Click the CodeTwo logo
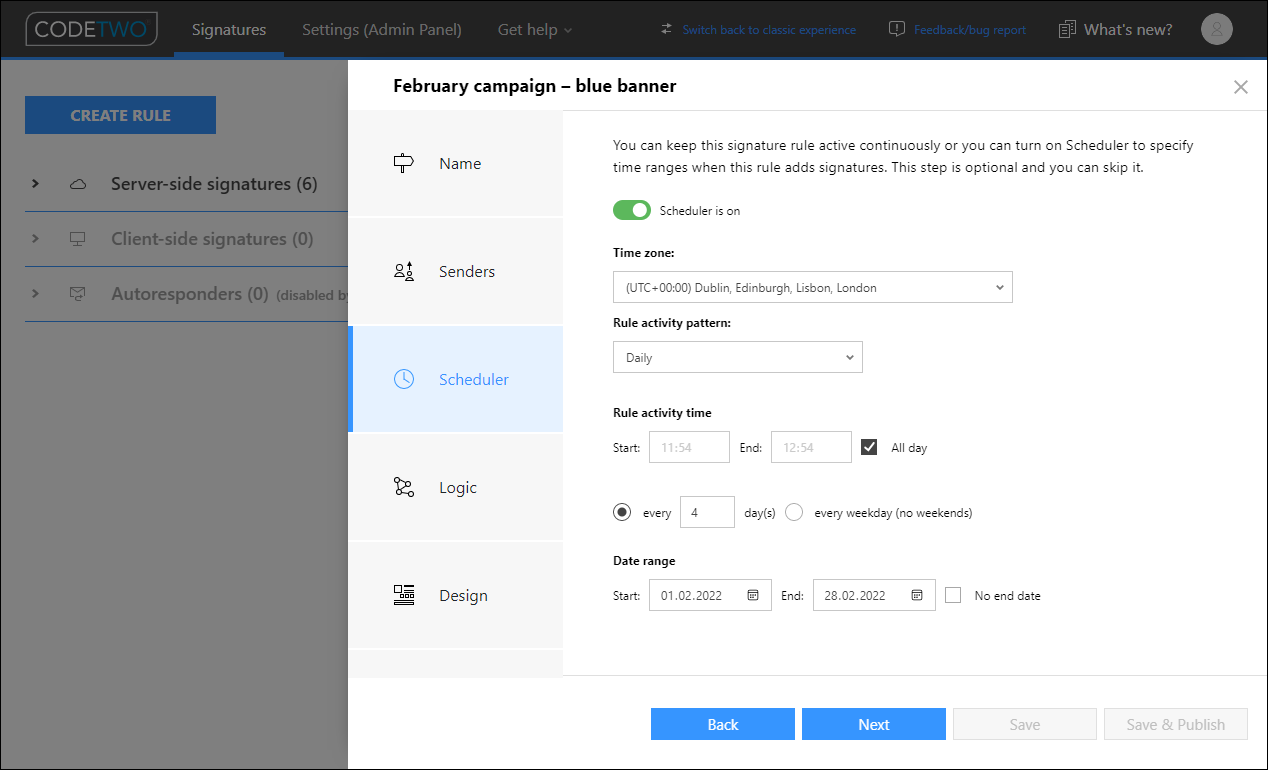This screenshot has width=1268, height=770. pos(92,29)
